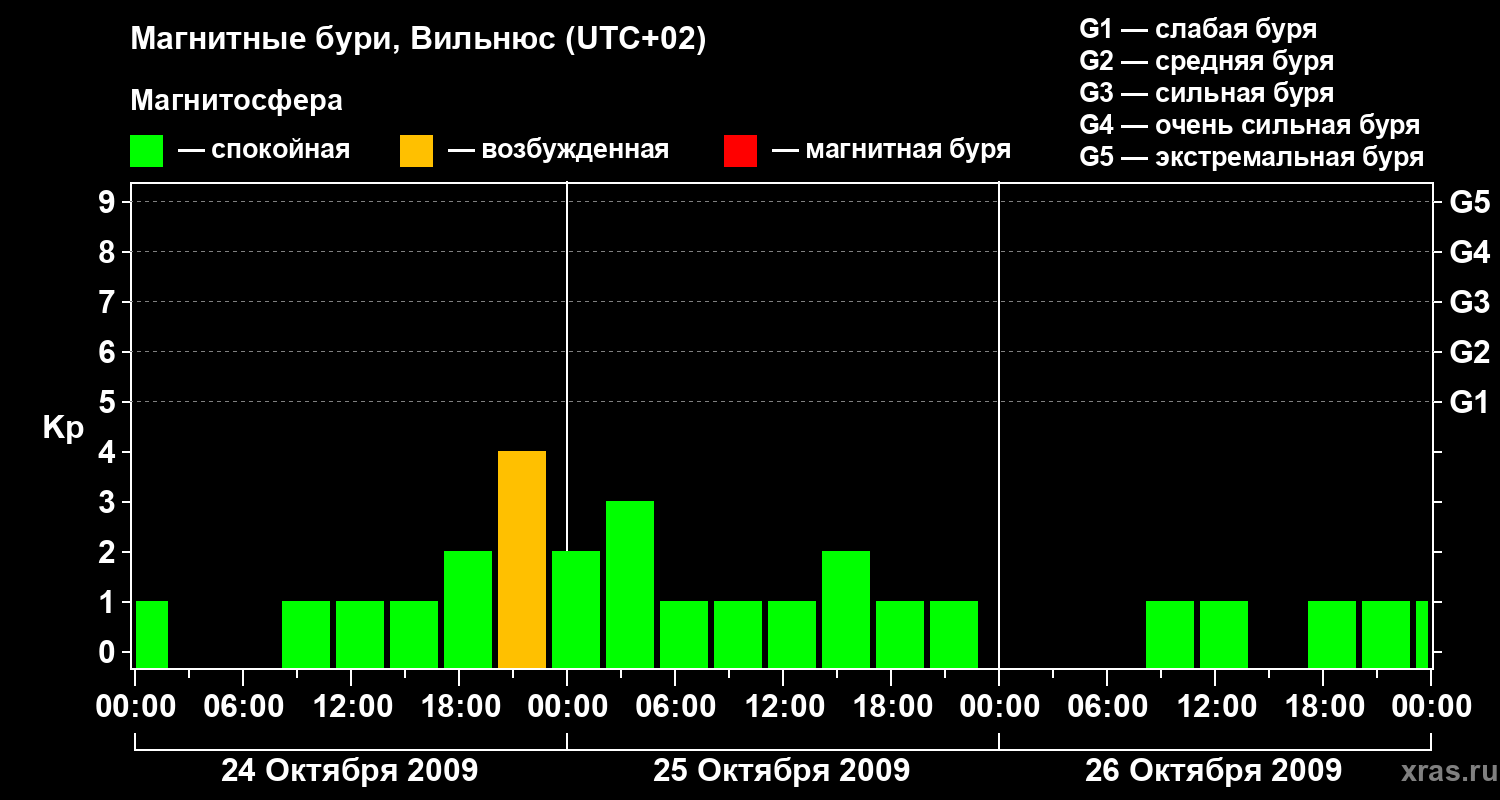This screenshot has width=1500, height=800.
Task: Click the G4 label on the right axis
Action: point(1470,252)
